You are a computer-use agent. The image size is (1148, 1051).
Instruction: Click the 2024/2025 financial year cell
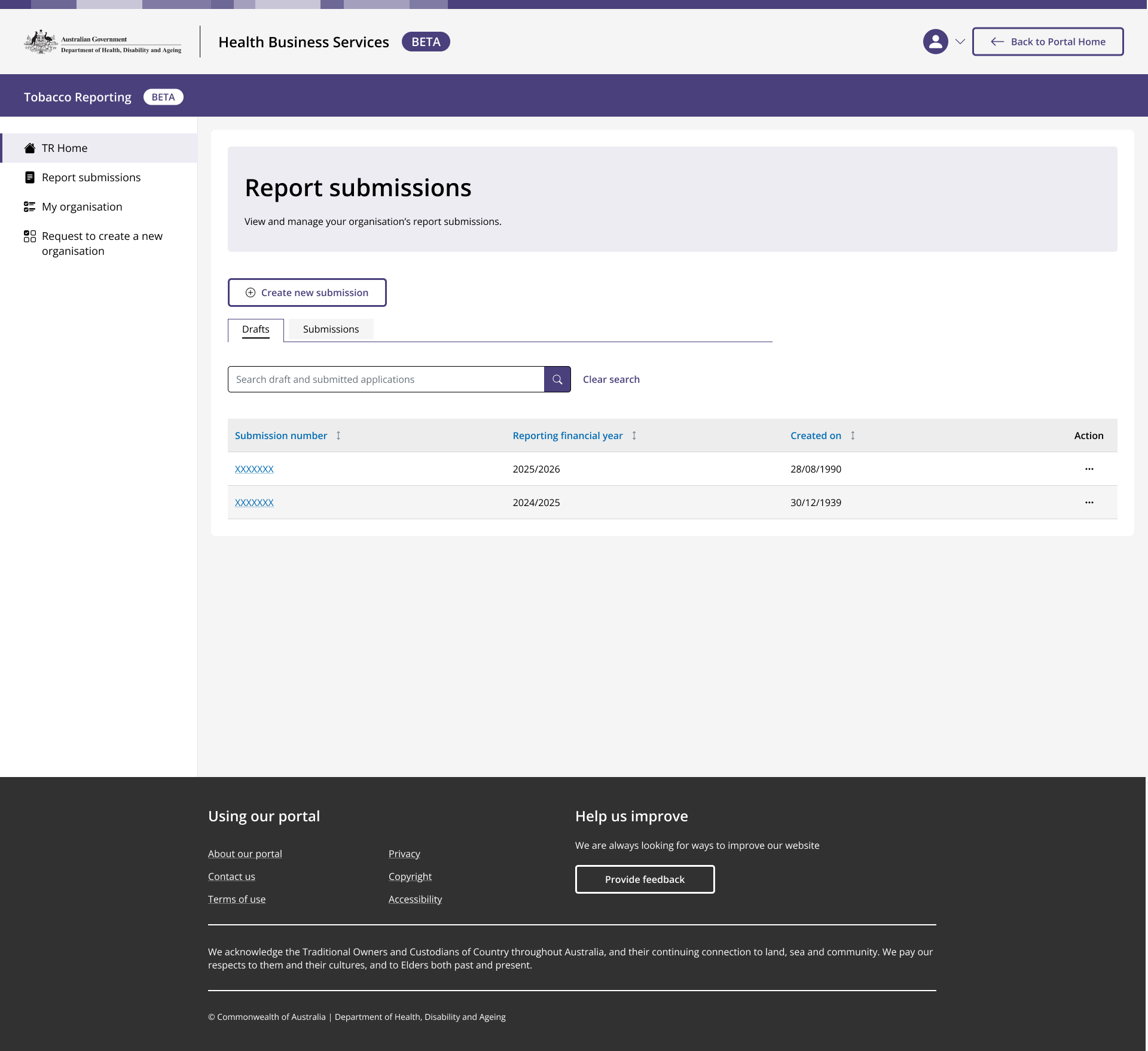pyautogui.click(x=536, y=502)
